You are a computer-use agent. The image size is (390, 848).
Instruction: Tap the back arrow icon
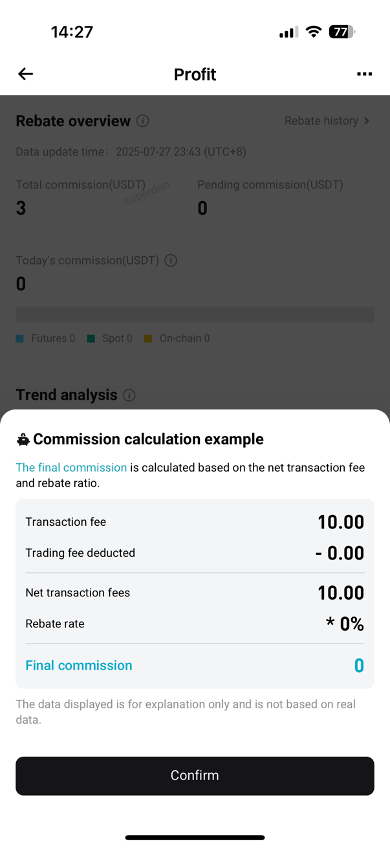25,74
